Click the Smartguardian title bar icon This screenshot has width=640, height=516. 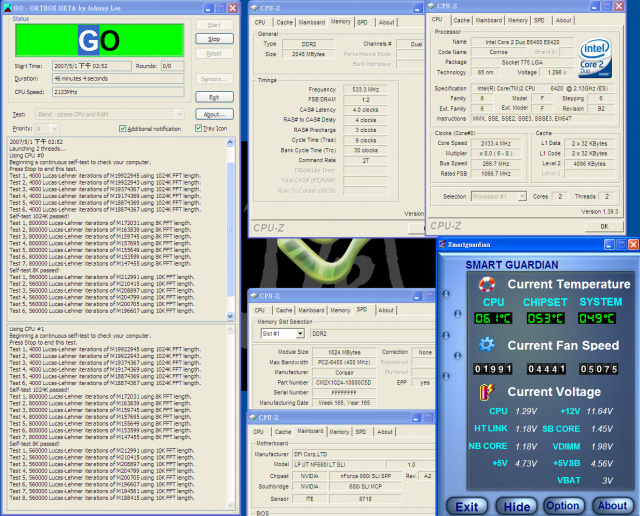442,245
